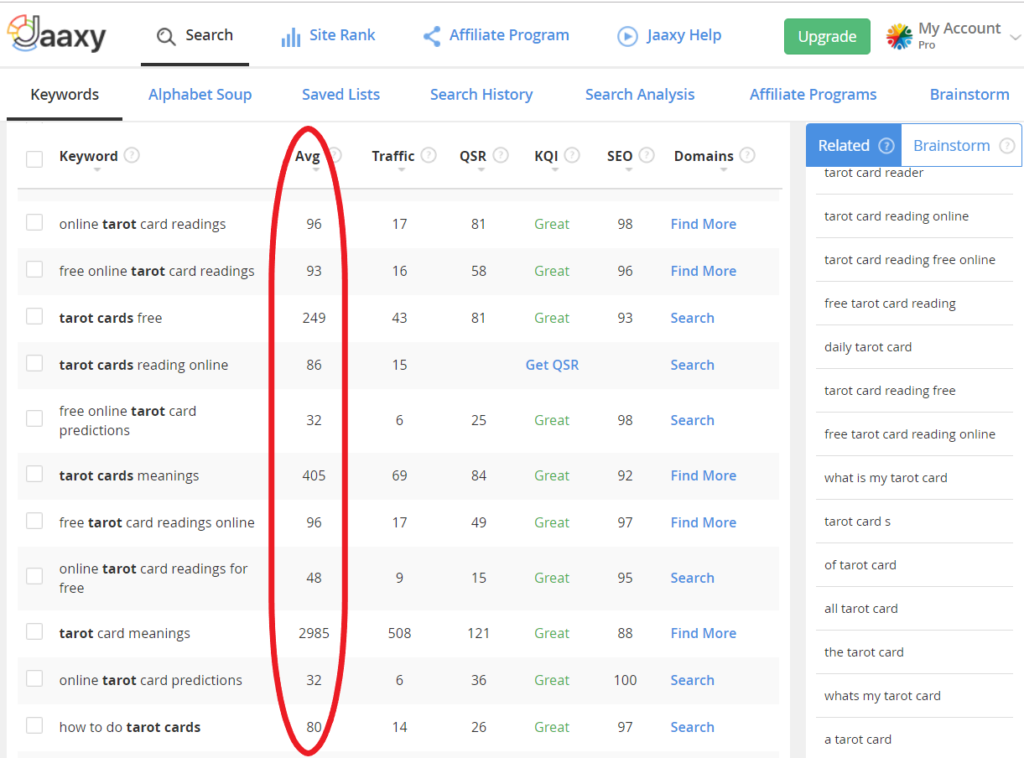Check the "how to do tarot cards" box
Viewport: 1024px width, 758px height.
tap(35, 725)
